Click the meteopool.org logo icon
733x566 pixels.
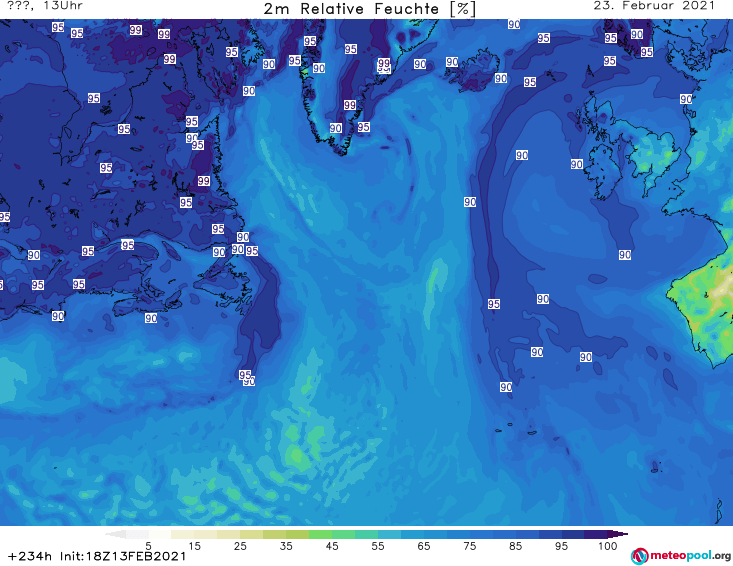point(640,556)
